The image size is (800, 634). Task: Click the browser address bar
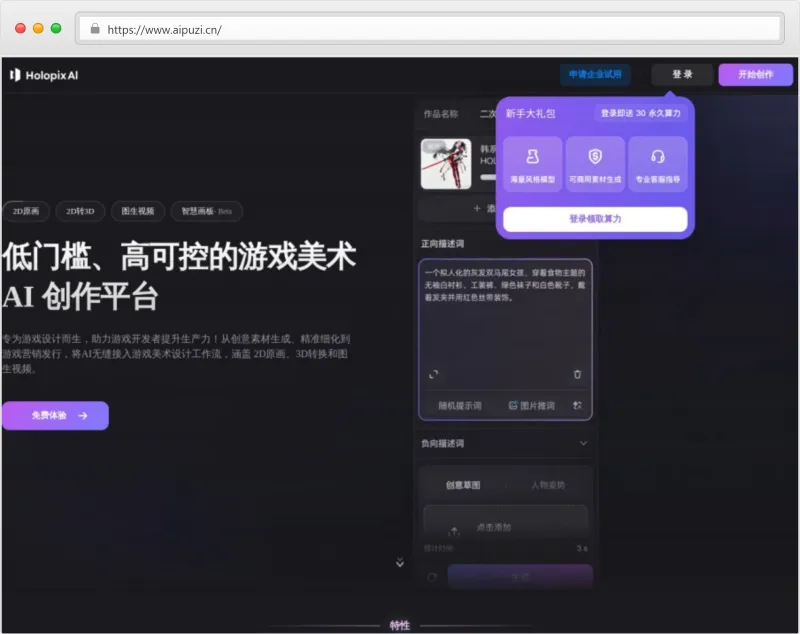click(x=430, y=29)
